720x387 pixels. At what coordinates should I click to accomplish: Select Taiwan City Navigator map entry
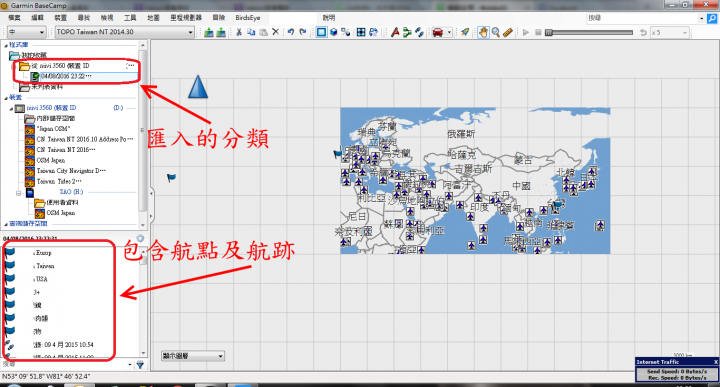click(71, 171)
